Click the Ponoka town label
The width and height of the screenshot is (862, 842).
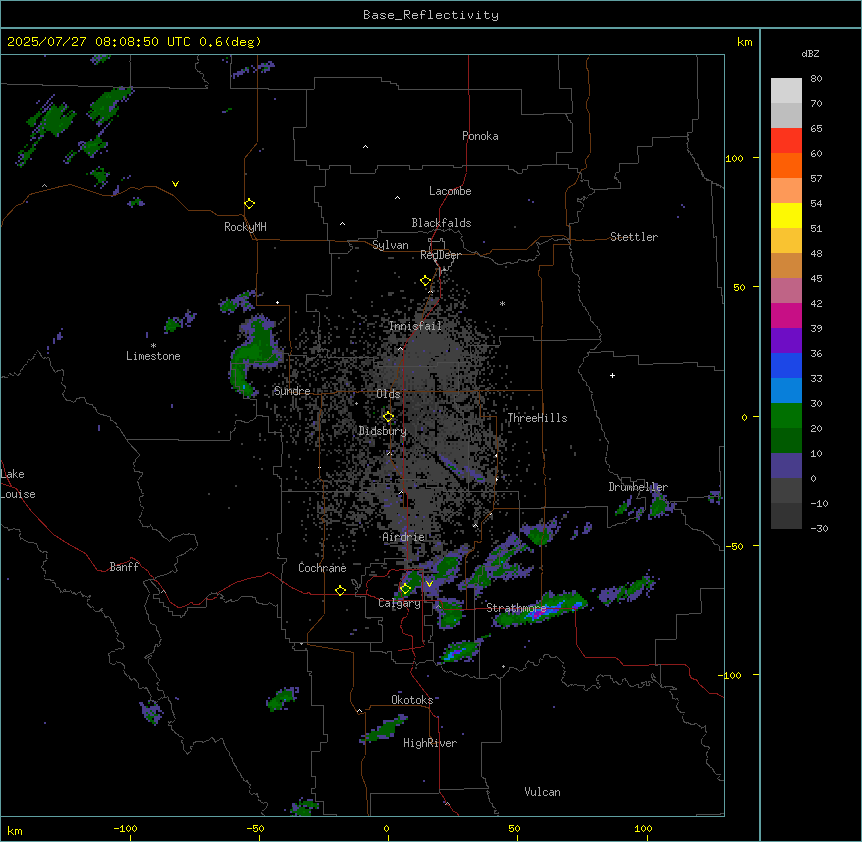480,136
